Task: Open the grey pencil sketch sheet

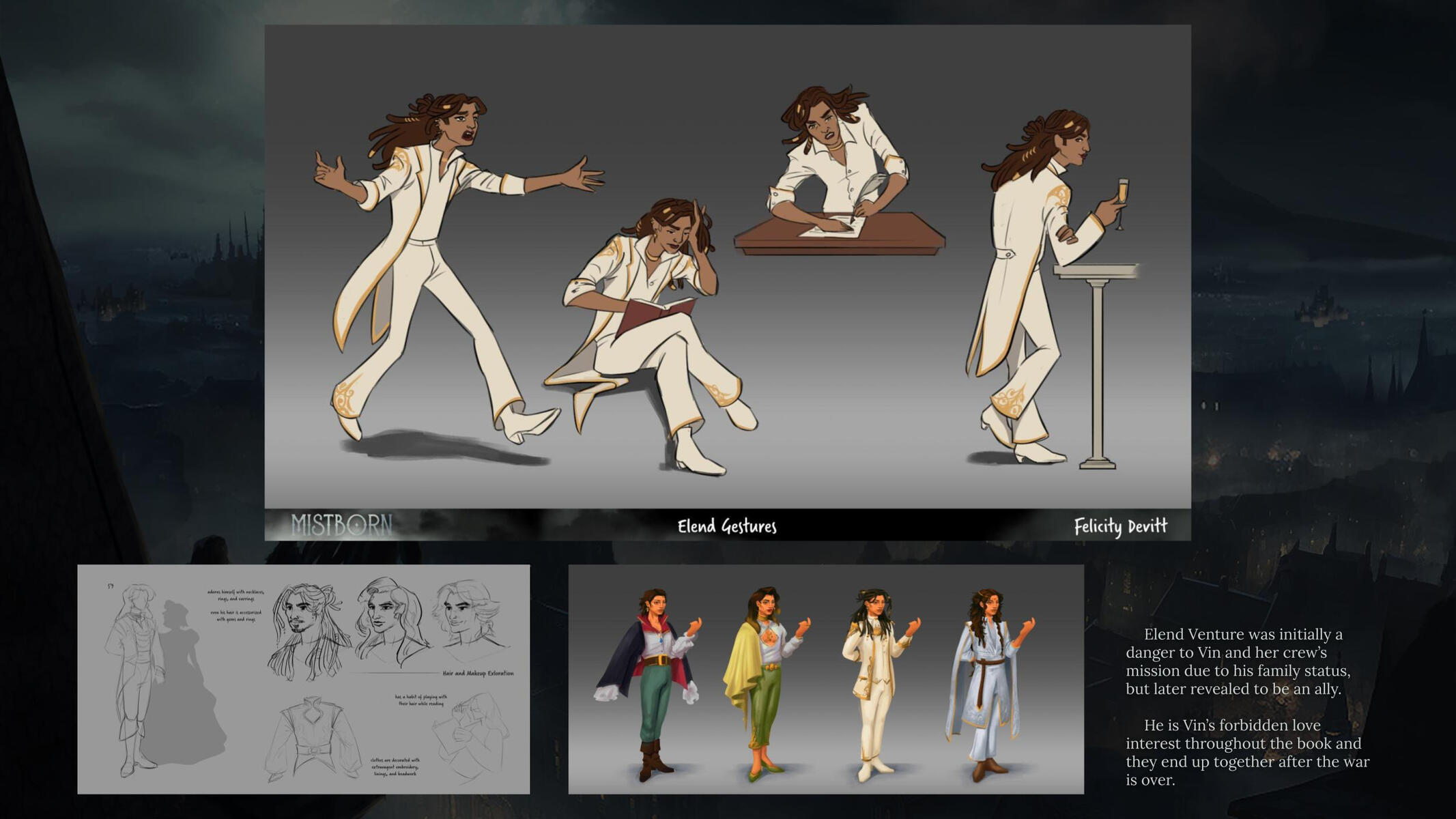Action: tap(303, 679)
